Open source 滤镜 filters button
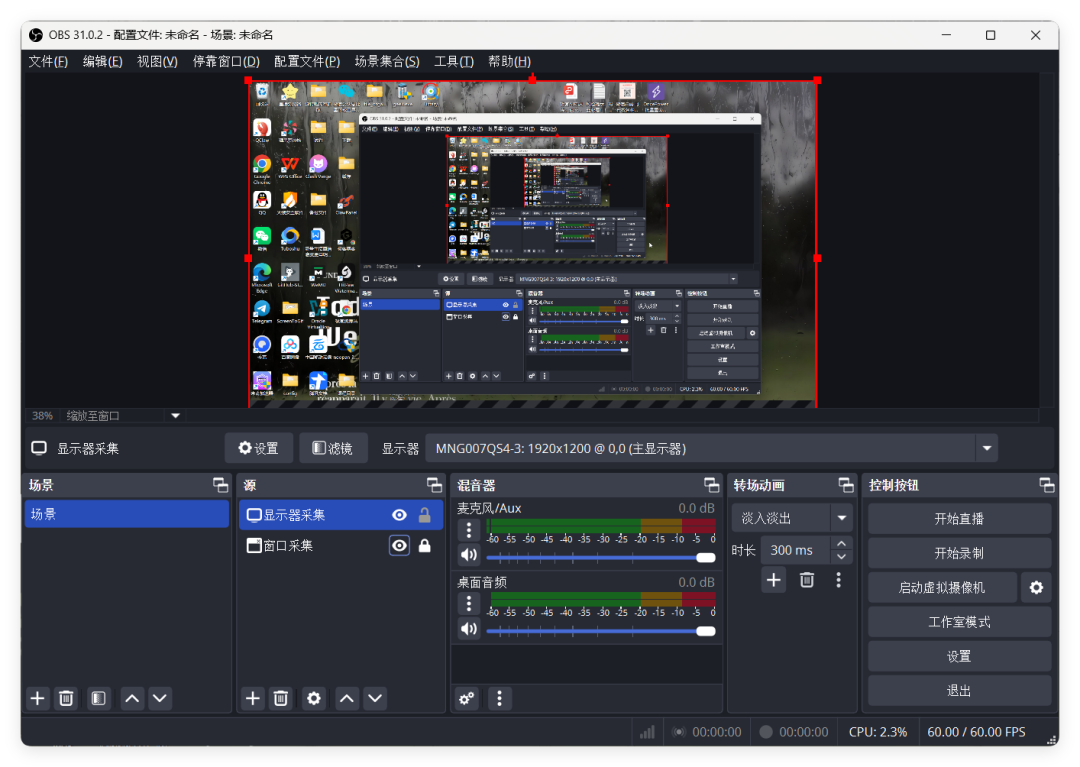 click(333, 448)
